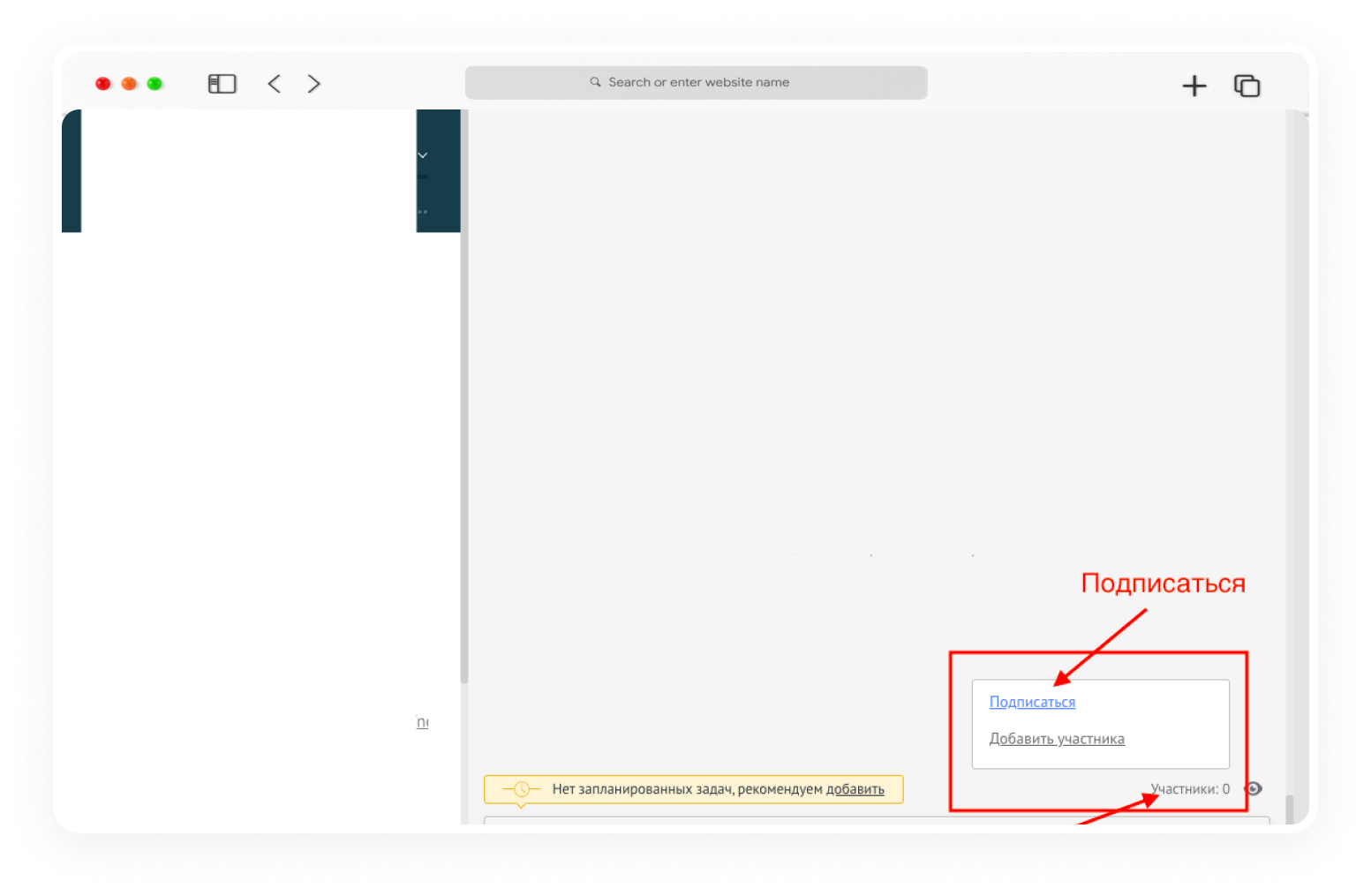Viewport: 1371px width, 896px height.
Task: Expand the chevron in dark sidebar header
Action: click(423, 155)
